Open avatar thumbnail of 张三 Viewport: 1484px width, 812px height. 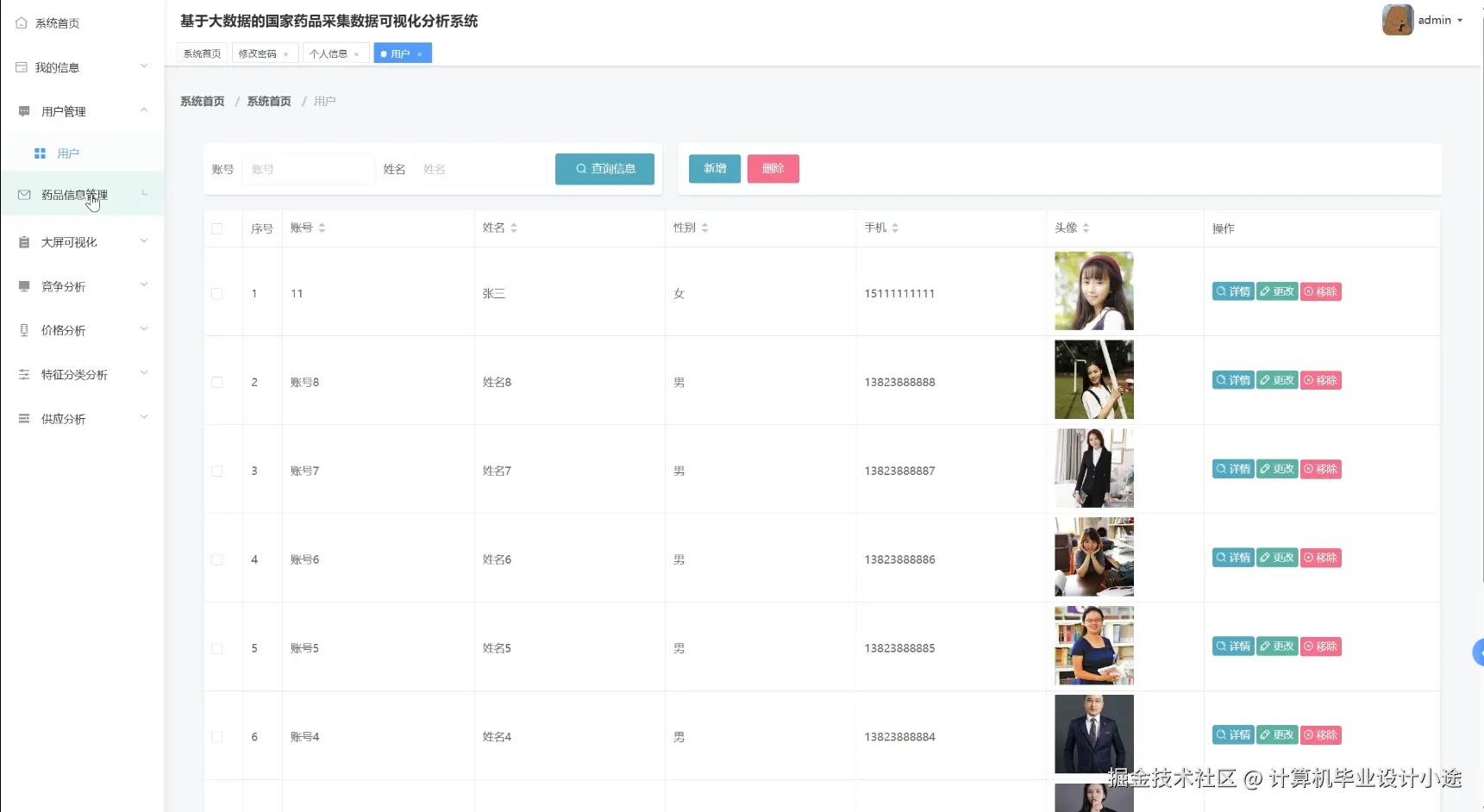[x=1094, y=290]
